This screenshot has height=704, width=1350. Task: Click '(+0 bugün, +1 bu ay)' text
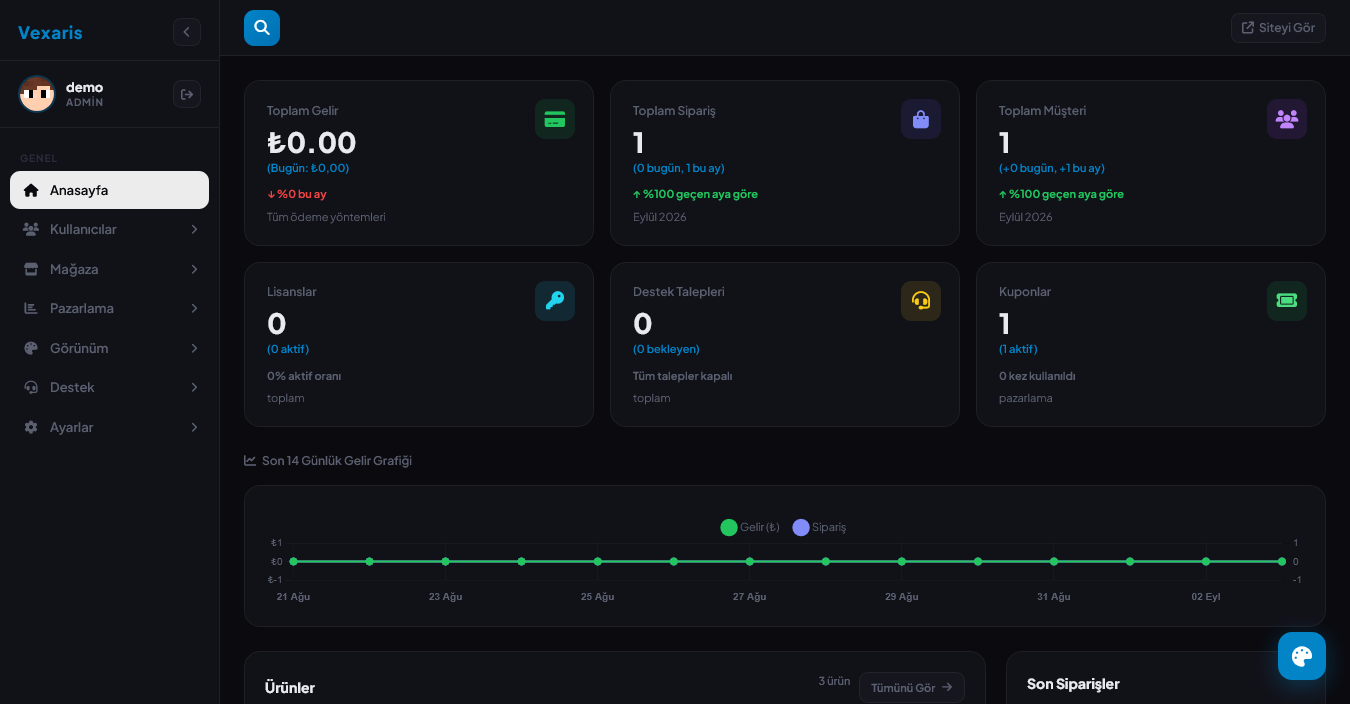point(1052,168)
